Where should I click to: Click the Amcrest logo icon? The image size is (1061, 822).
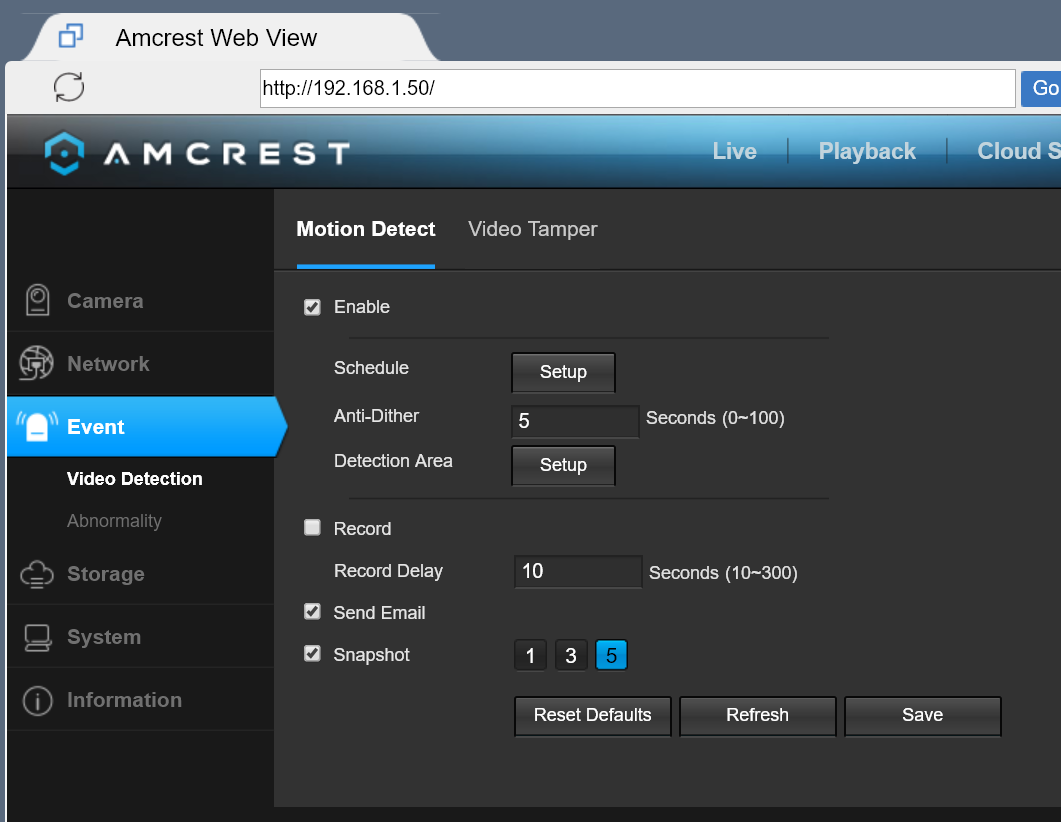pyautogui.click(x=64, y=153)
